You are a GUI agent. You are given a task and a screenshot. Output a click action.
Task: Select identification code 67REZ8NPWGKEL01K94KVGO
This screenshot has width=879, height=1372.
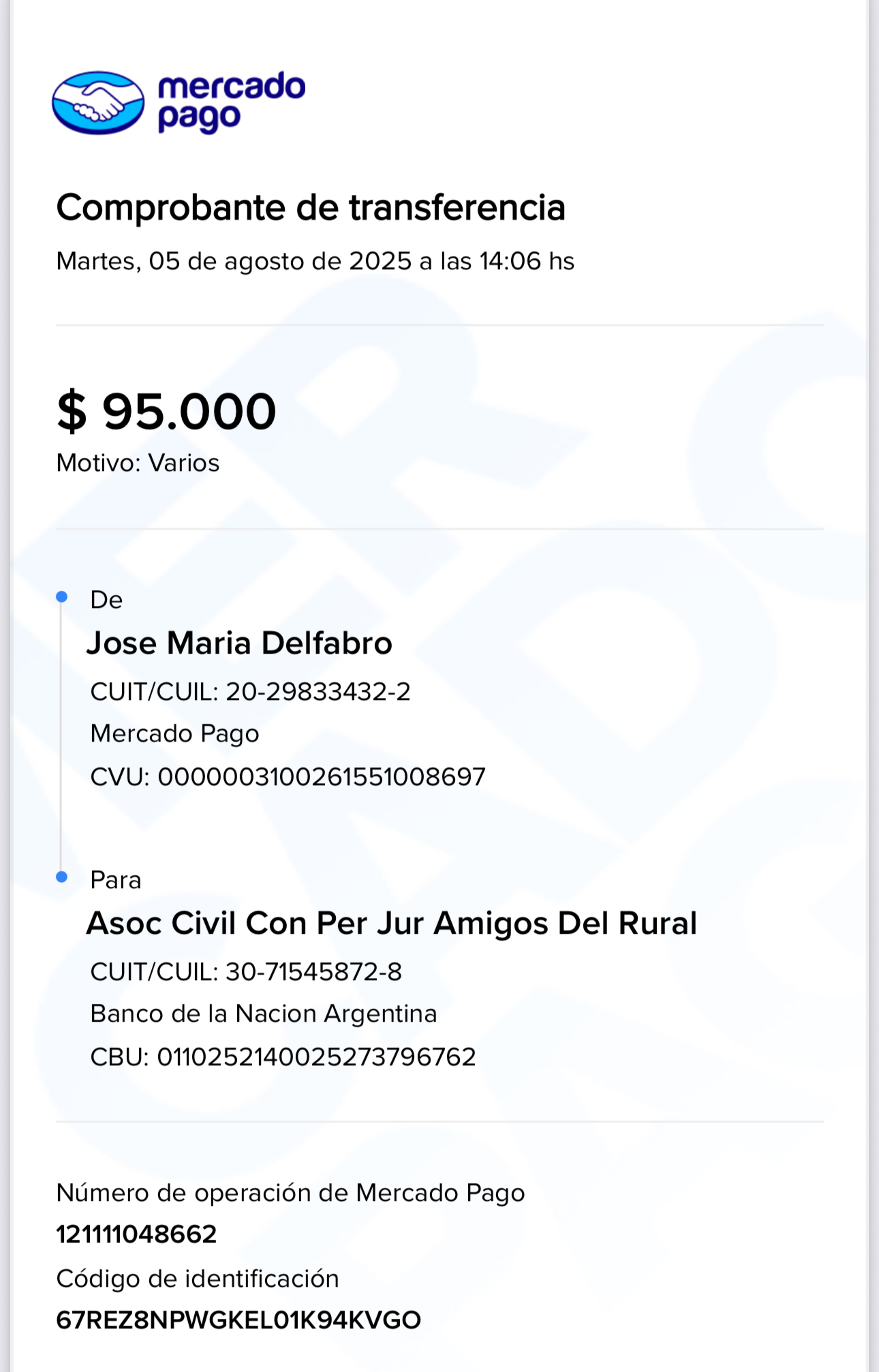pyautogui.click(x=238, y=1320)
